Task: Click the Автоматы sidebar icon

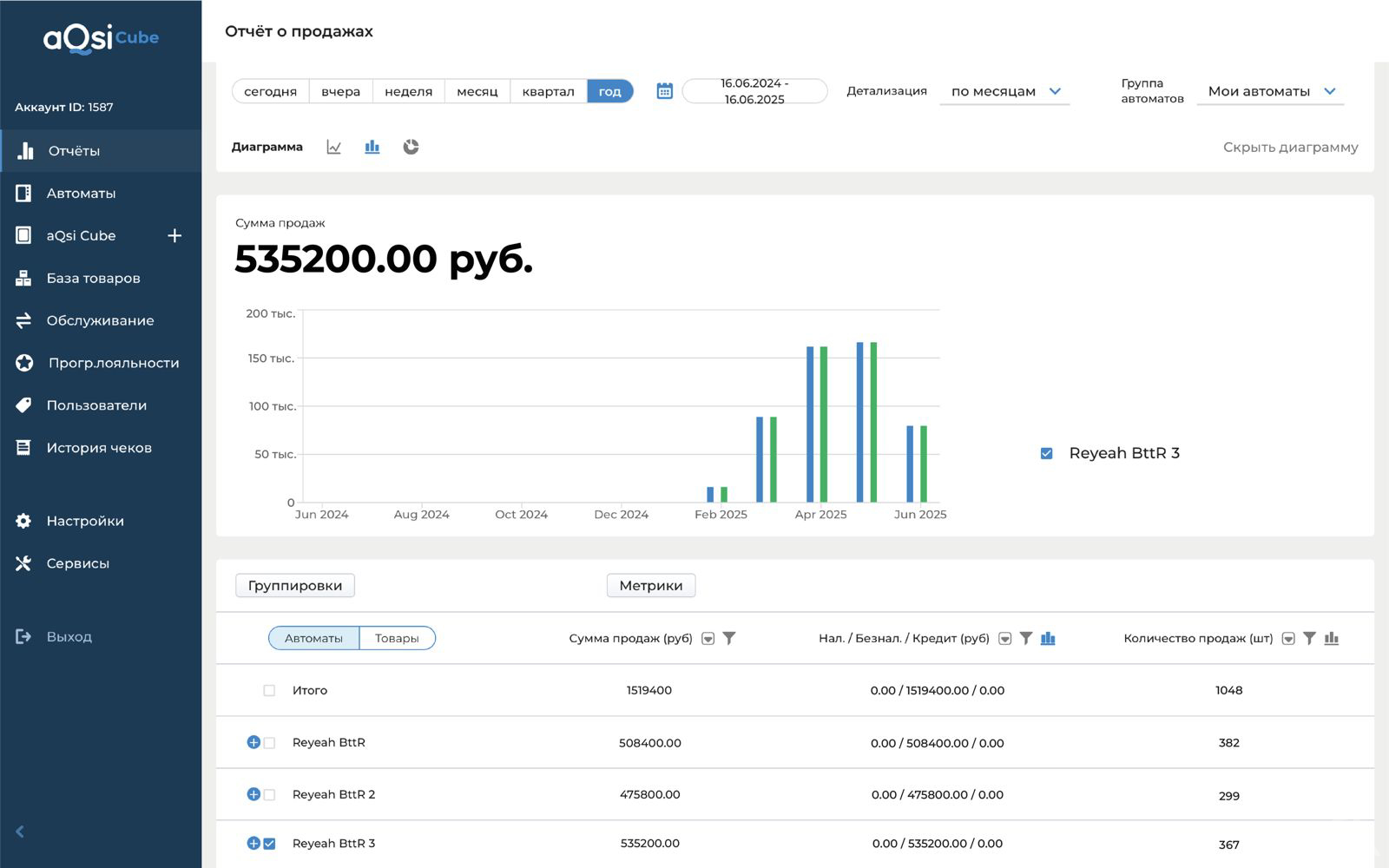Action: click(x=23, y=193)
